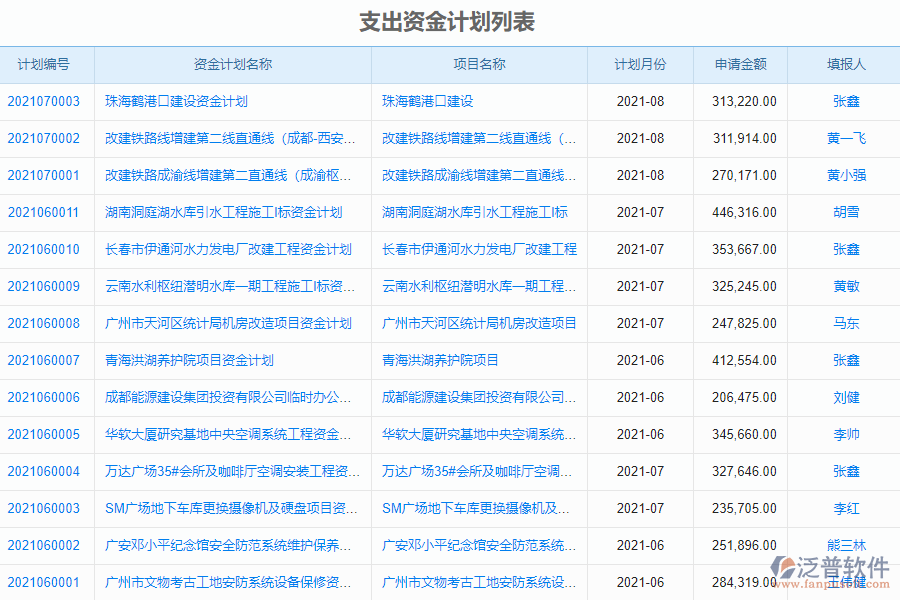This screenshot has height=600, width=900.
Task: Click filler 黄小强 link
Action: tap(845, 175)
